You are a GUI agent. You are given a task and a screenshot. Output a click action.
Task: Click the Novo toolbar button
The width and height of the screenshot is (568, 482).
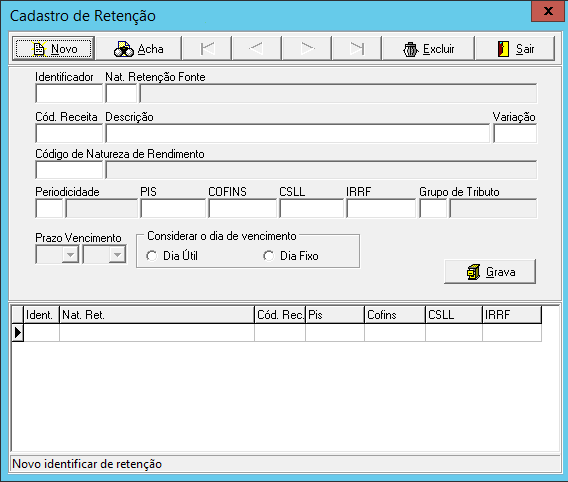point(54,48)
